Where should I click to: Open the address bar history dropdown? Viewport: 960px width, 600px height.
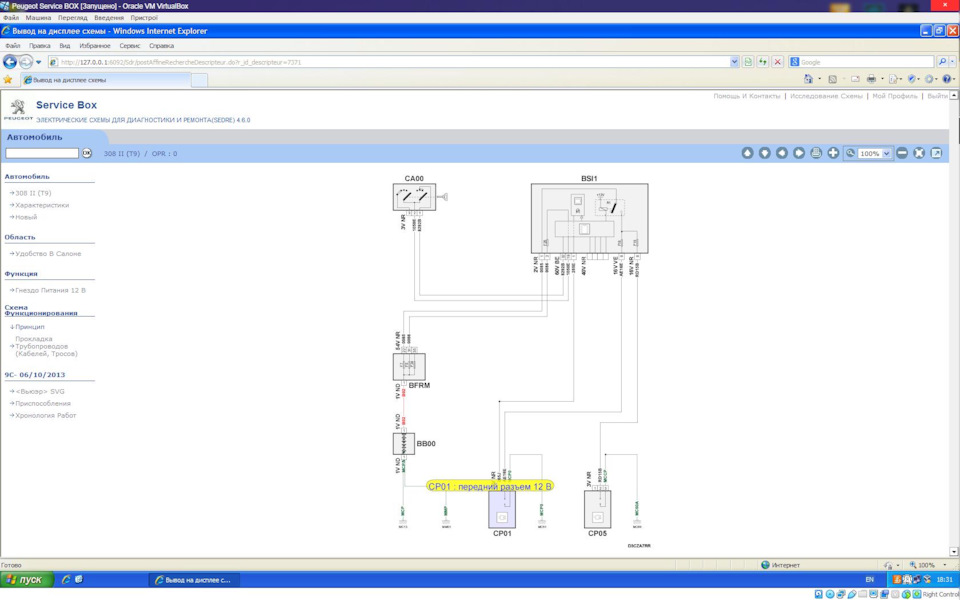pos(735,62)
